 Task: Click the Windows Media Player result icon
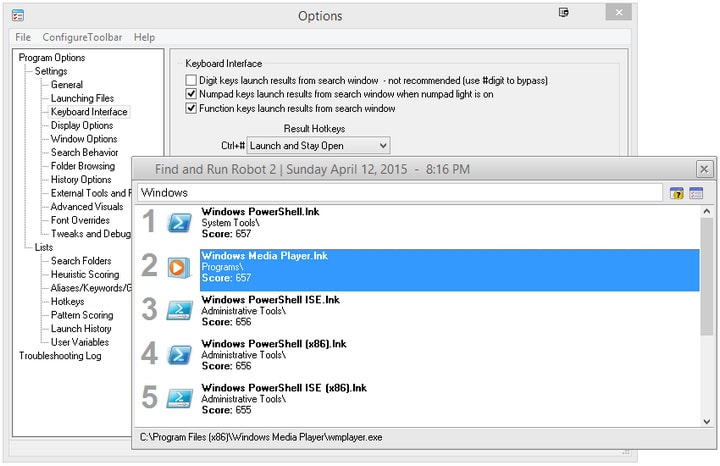(x=179, y=267)
